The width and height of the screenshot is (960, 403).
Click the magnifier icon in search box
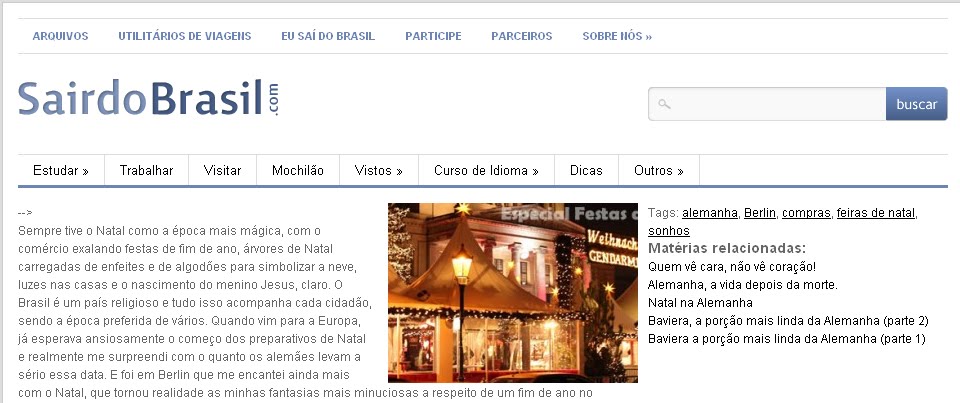[664, 104]
